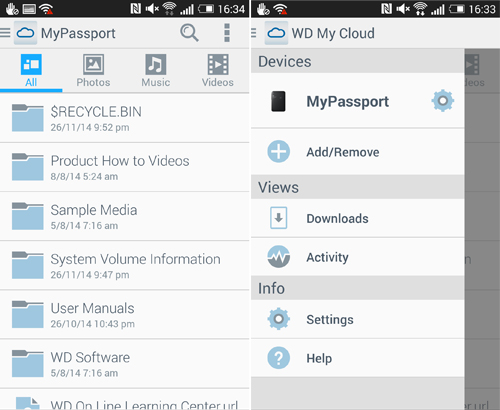This screenshot has height=410, width=500.
Task: Open the Product How to Videos folder
Action: pyautogui.click(x=125, y=167)
